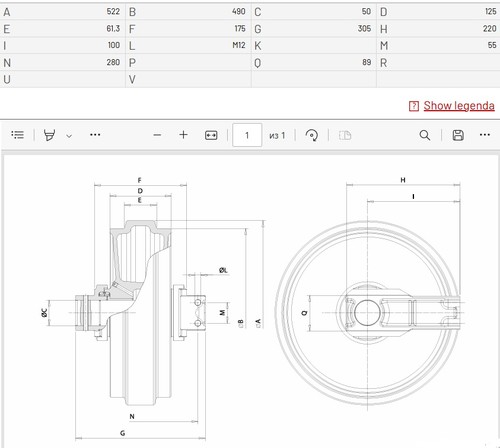Click the Q dimension label on drawing
The width and height of the screenshot is (500, 448).
pyautogui.click(x=304, y=313)
